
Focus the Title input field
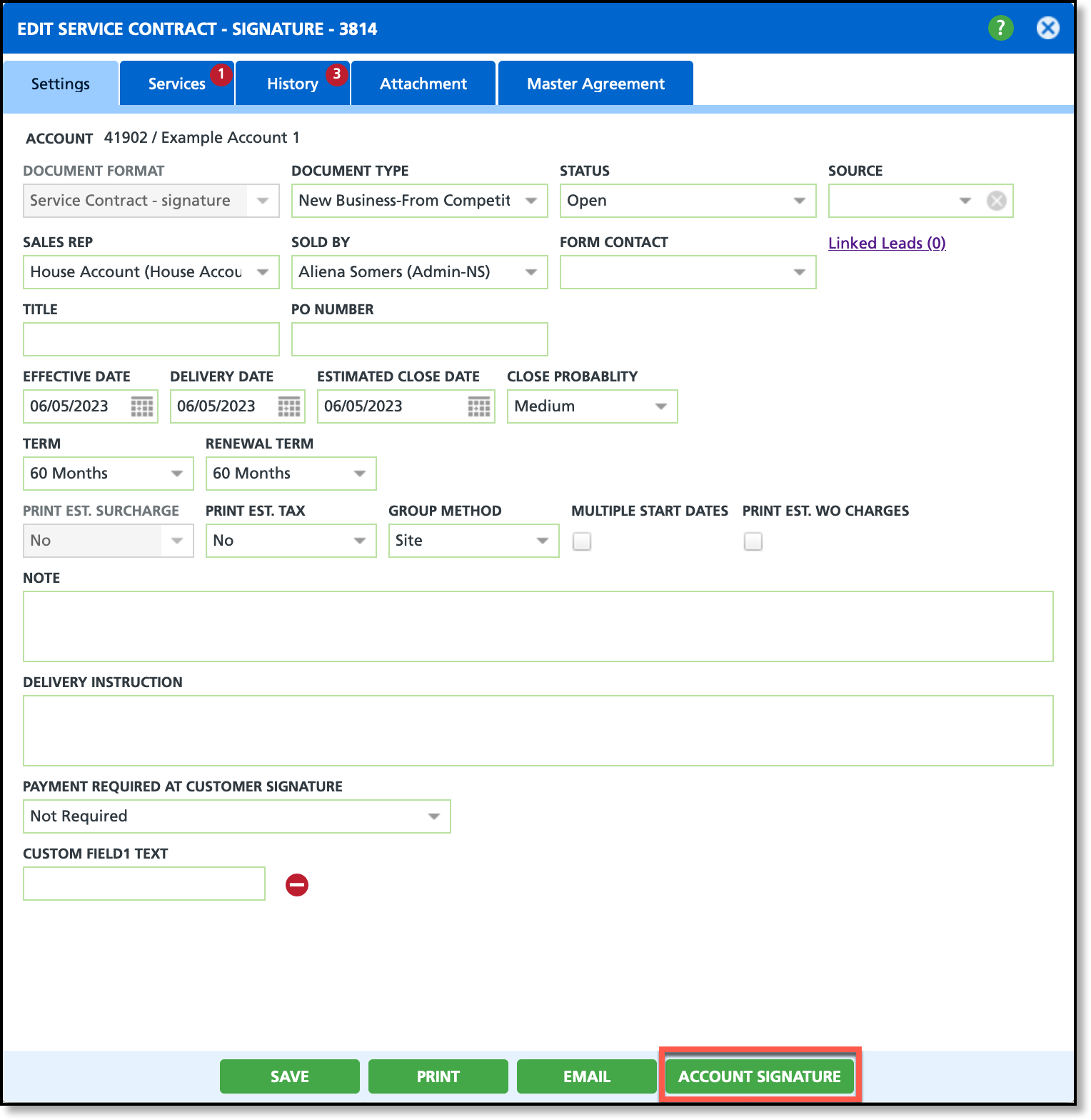(x=151, y=339)
